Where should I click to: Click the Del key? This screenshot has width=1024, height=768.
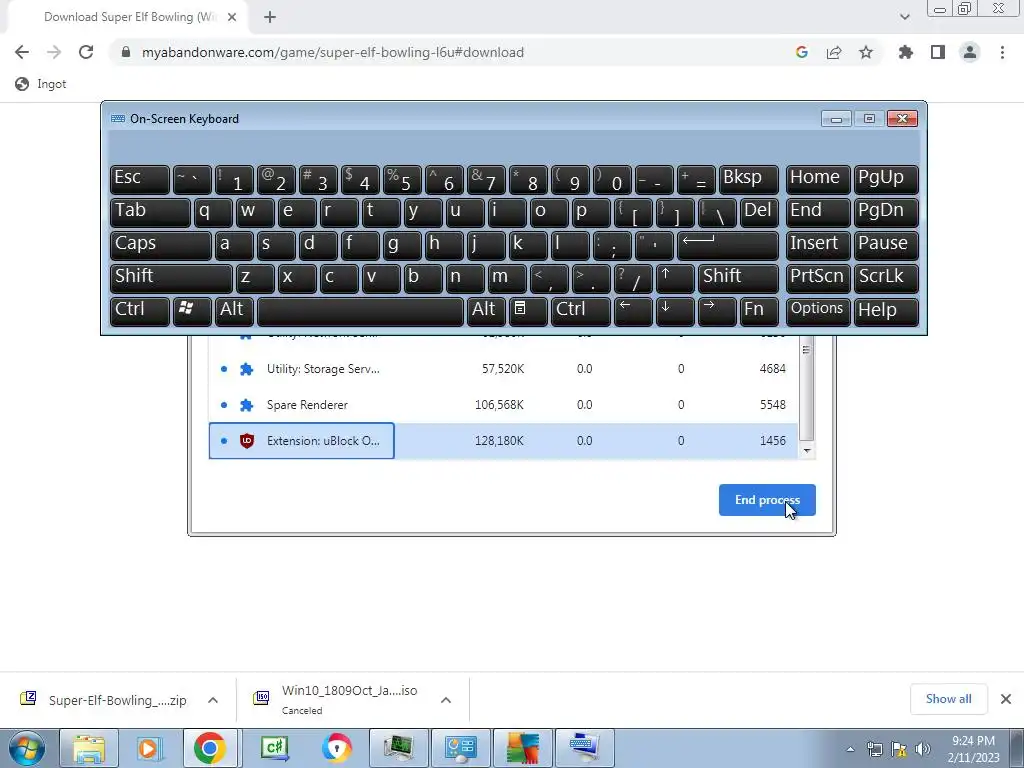tap(759, 212)
